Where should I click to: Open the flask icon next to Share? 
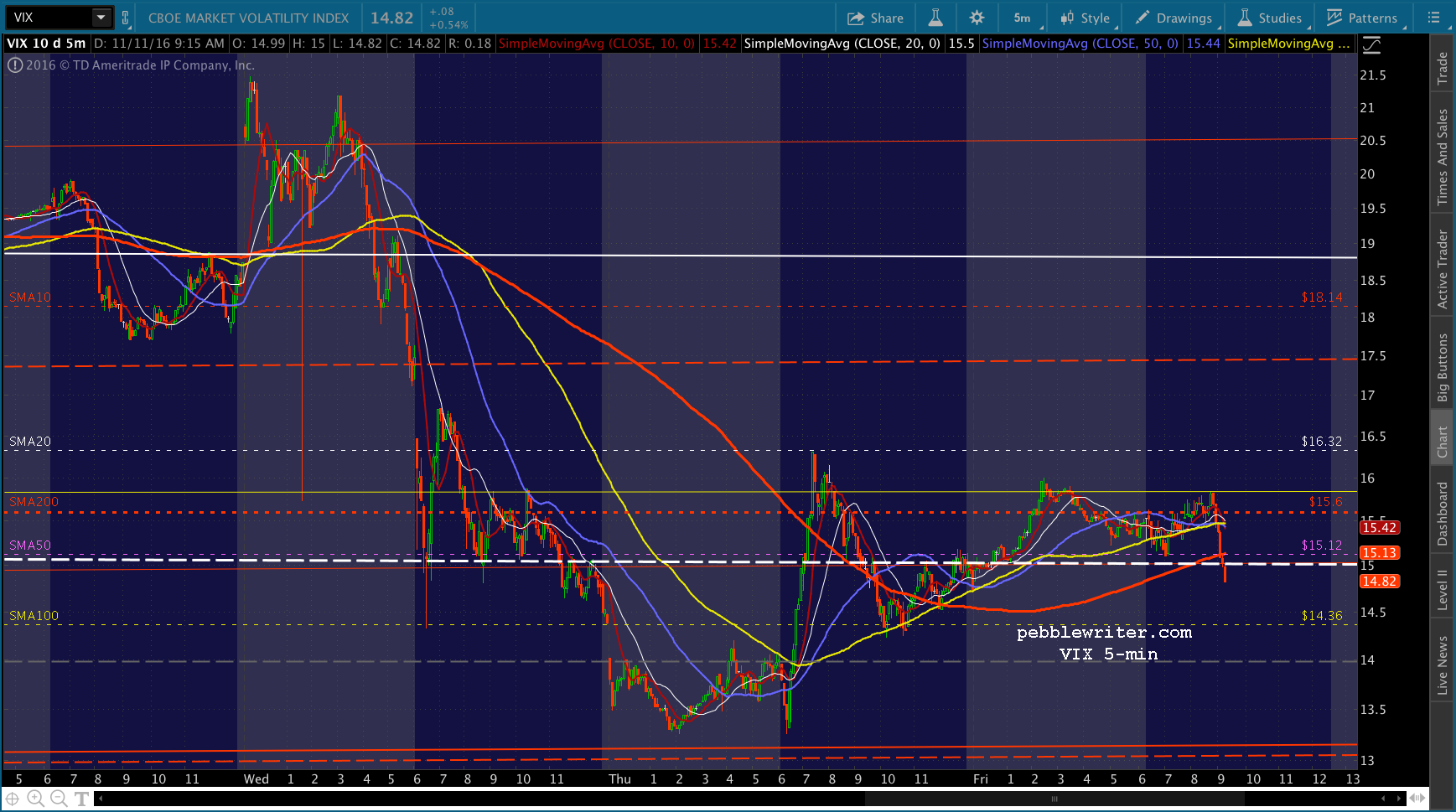(x=935, y=18)
